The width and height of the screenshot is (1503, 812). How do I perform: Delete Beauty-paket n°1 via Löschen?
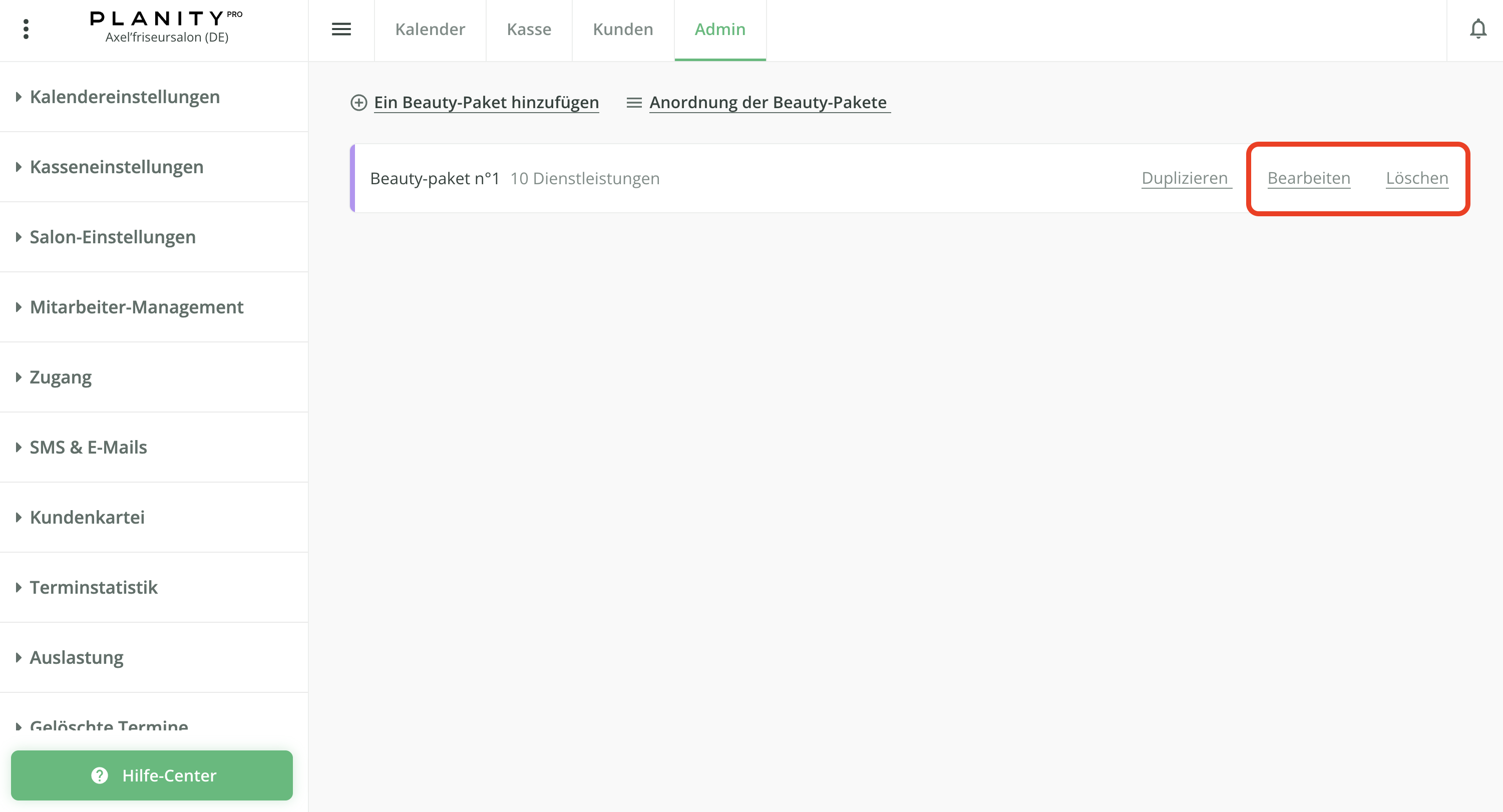[x=1417, y=178]
